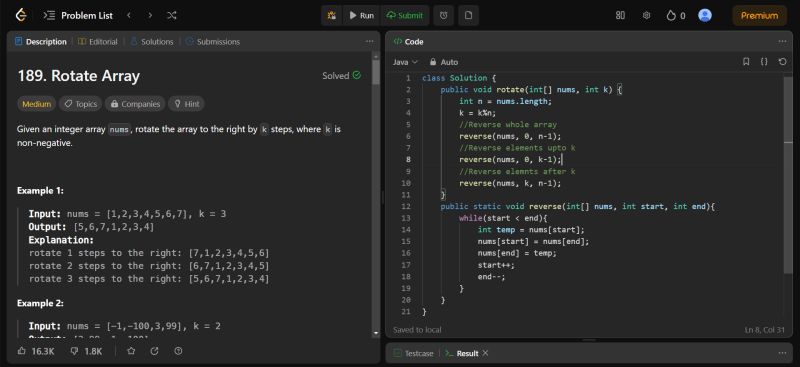Switch to the Editorial tab
Viewport: 800px width, 367px height.
pos(97,42)
